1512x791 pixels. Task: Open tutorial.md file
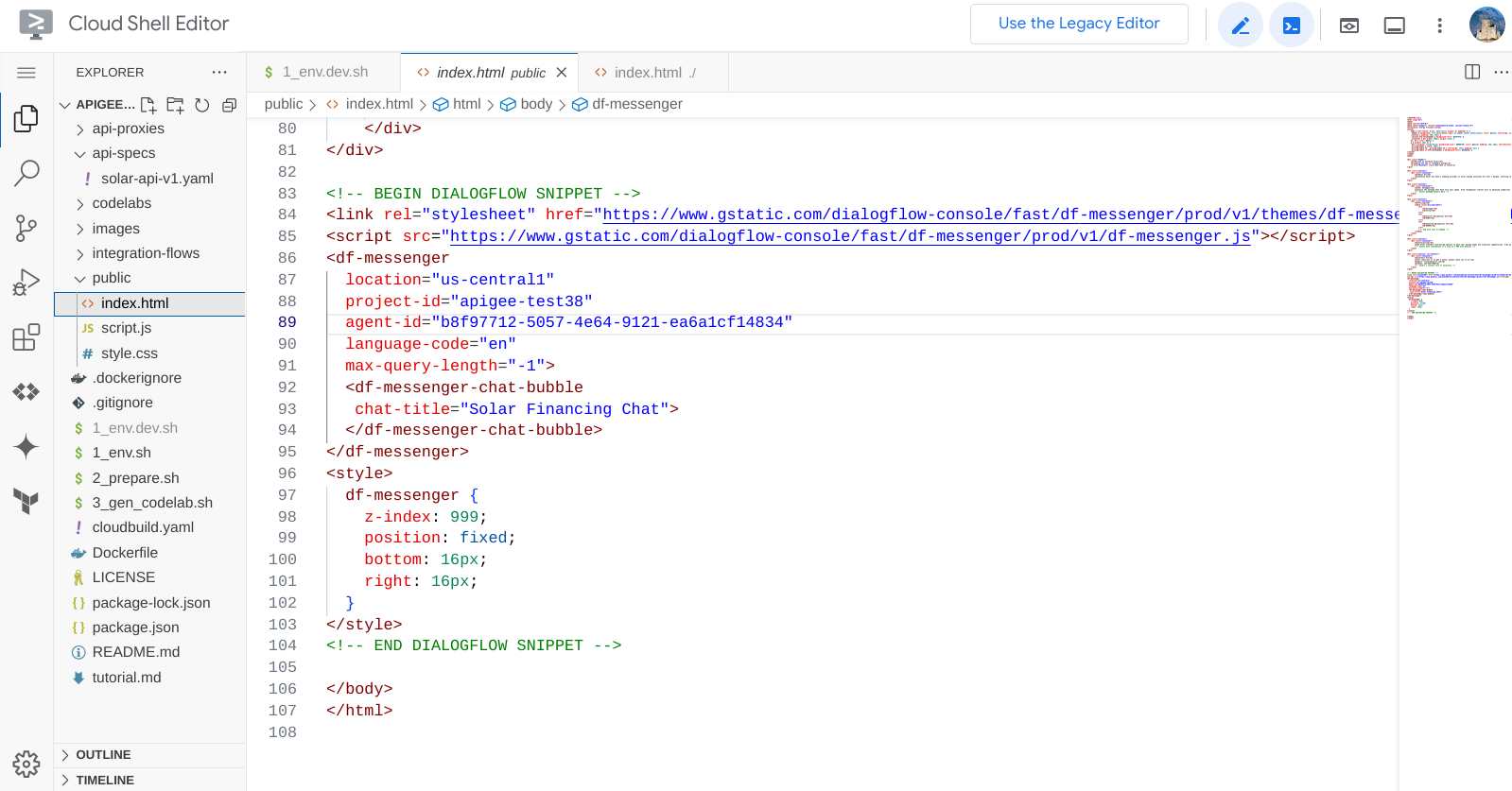click(x=127, y=678)
